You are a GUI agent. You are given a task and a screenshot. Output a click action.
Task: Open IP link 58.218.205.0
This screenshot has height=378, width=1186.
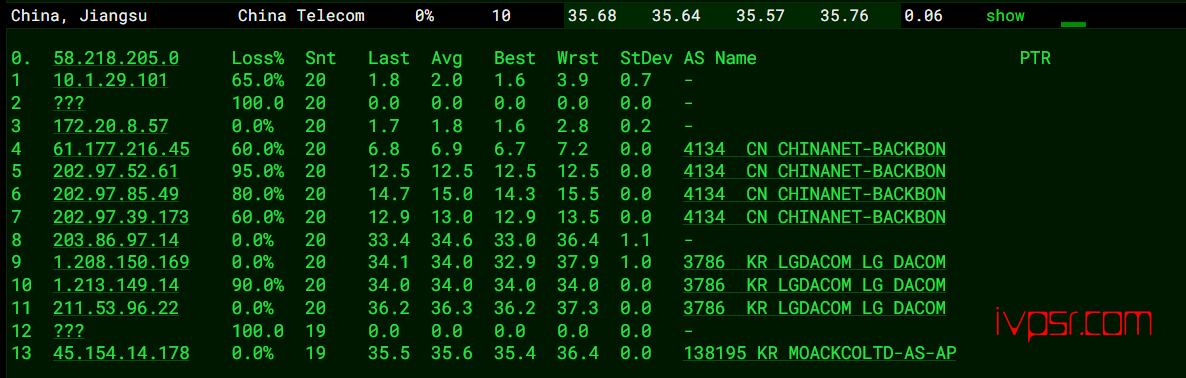[x=116, y=58]
